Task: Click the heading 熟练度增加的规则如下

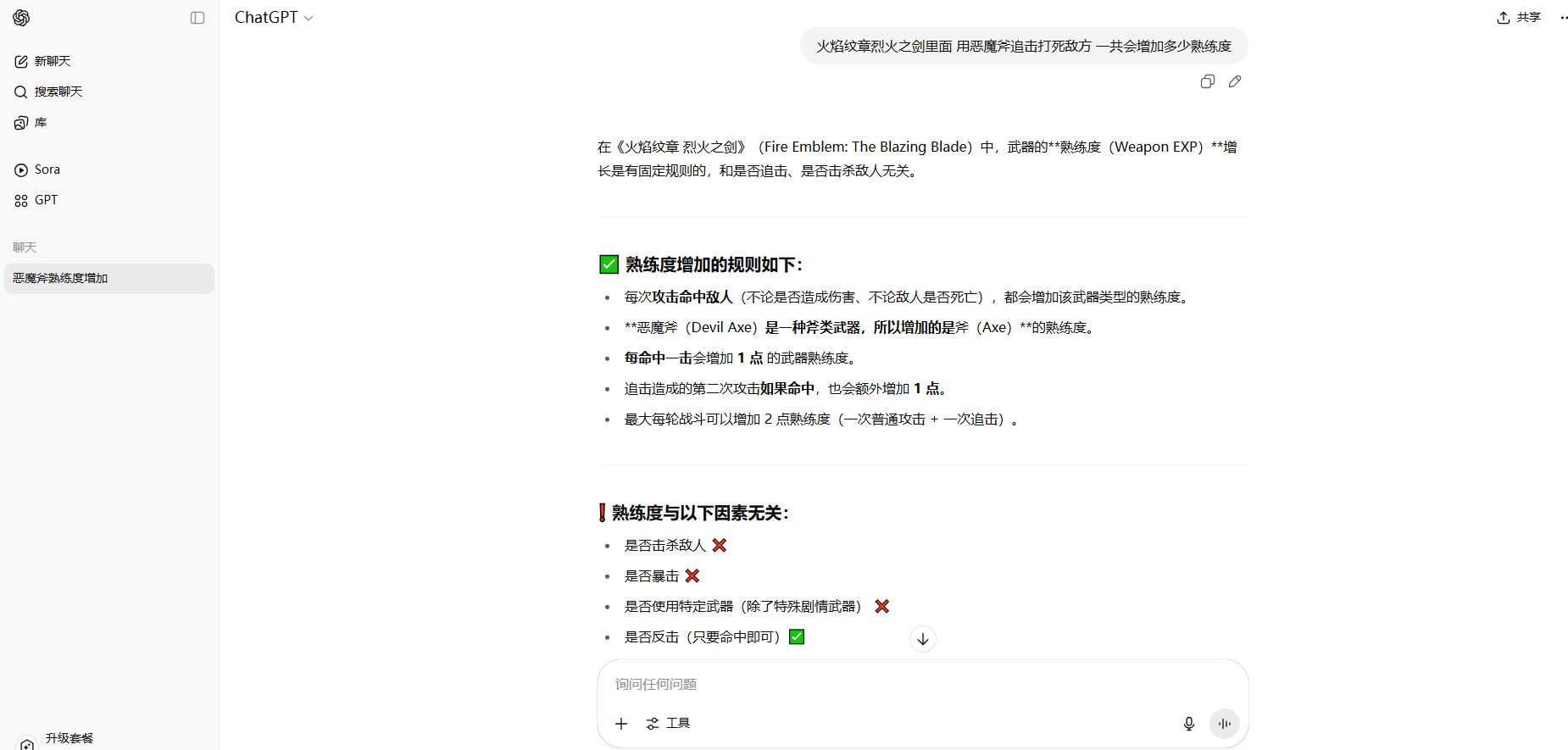Action: (714, 264)
